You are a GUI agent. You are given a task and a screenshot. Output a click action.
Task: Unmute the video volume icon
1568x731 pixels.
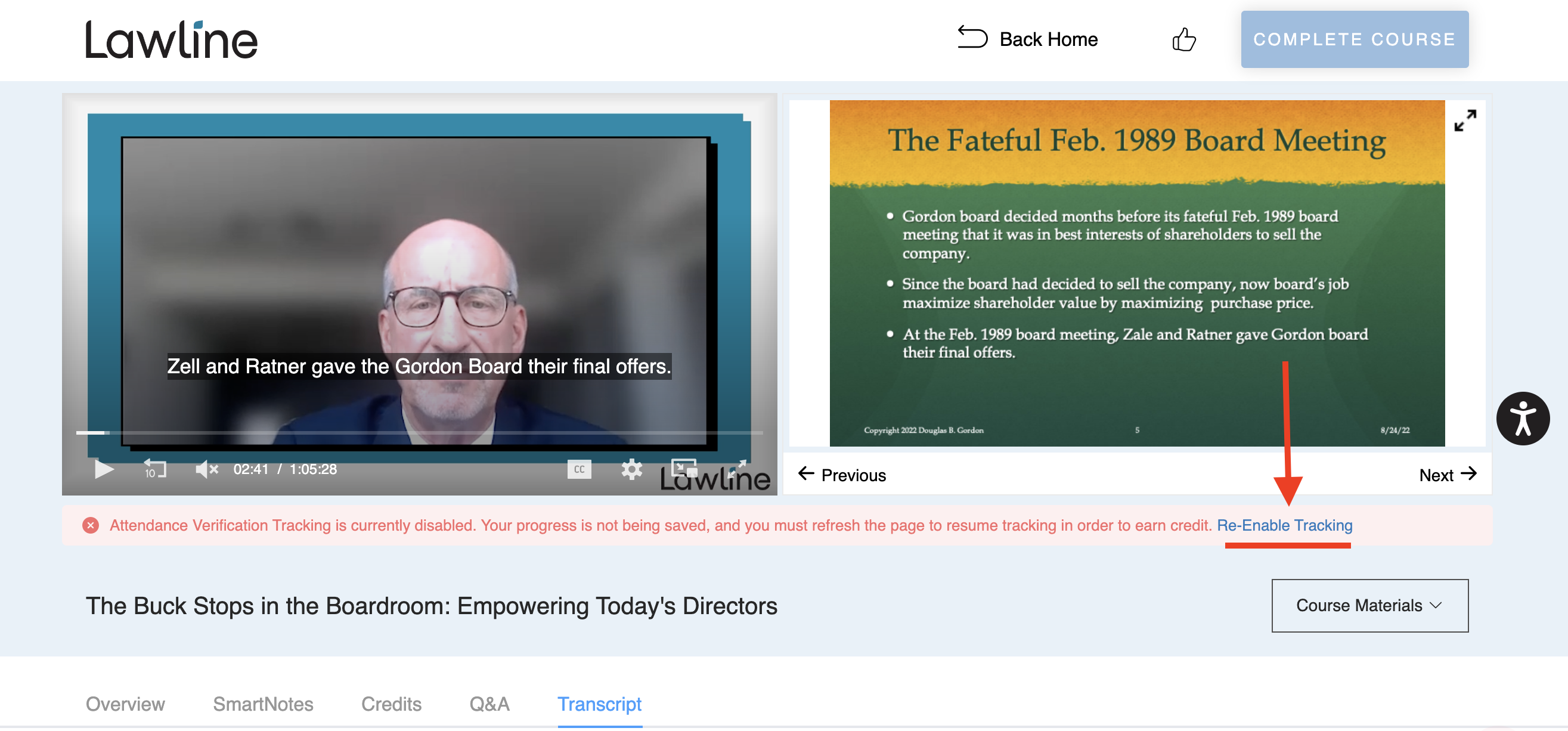pyautogui.click(x=206, y=469)
